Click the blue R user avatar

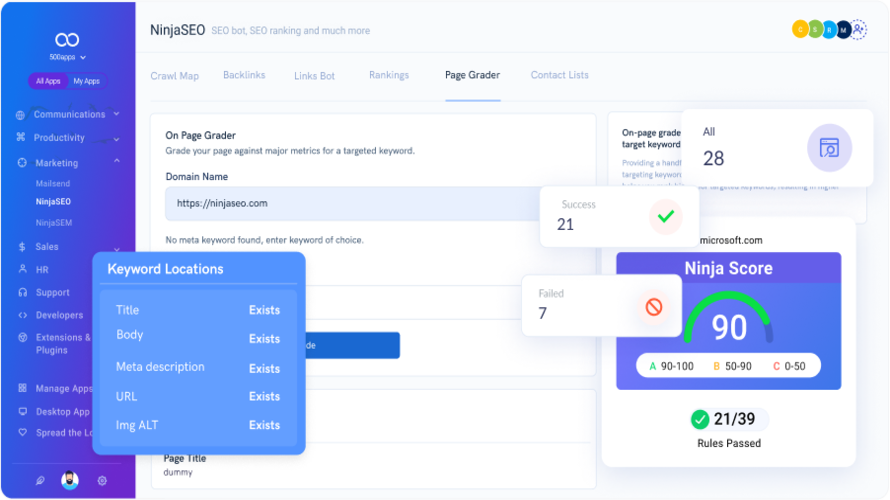[x=829, y=30]
